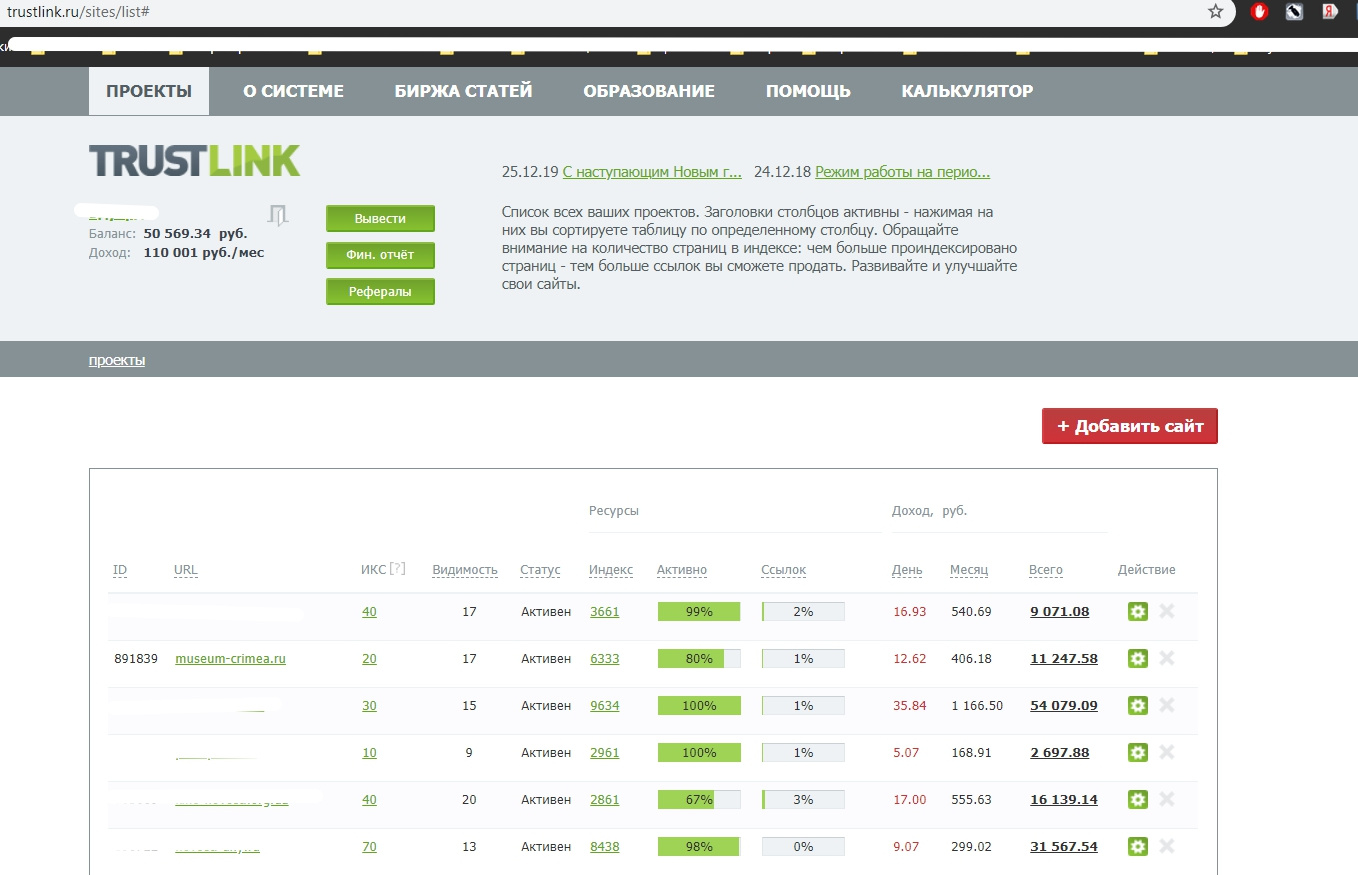Click the browser address bar showing trustlink.ru/sites/list#
This screenshot has width=1358, height=875.
(600, 12)
